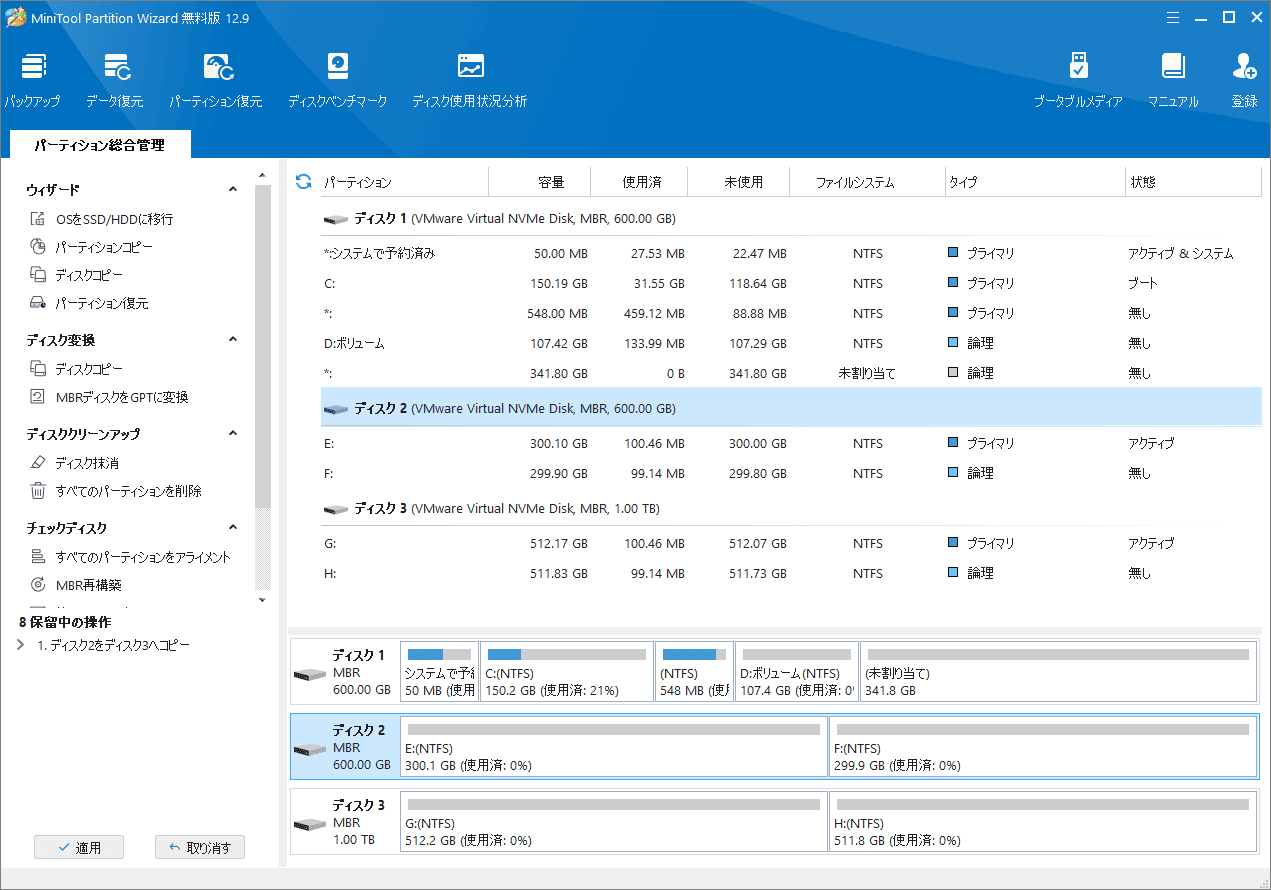The width and height of the screenshot is (1271, 890).
Task: Collapse the ディスククリーンアップ section
Action: click(233, 434)
